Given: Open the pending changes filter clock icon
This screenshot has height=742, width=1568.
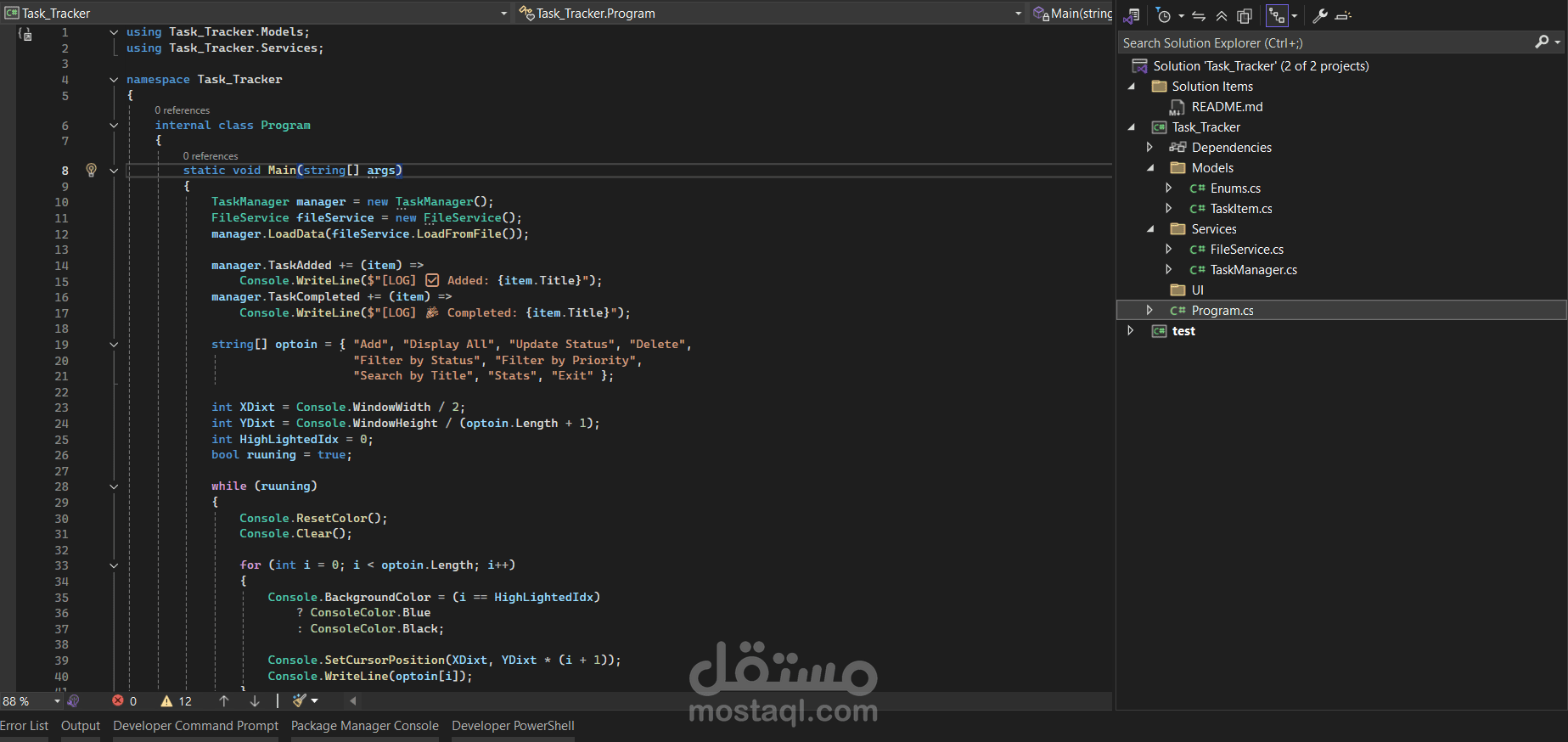Looking at the screenshot, I should 1163,15.
